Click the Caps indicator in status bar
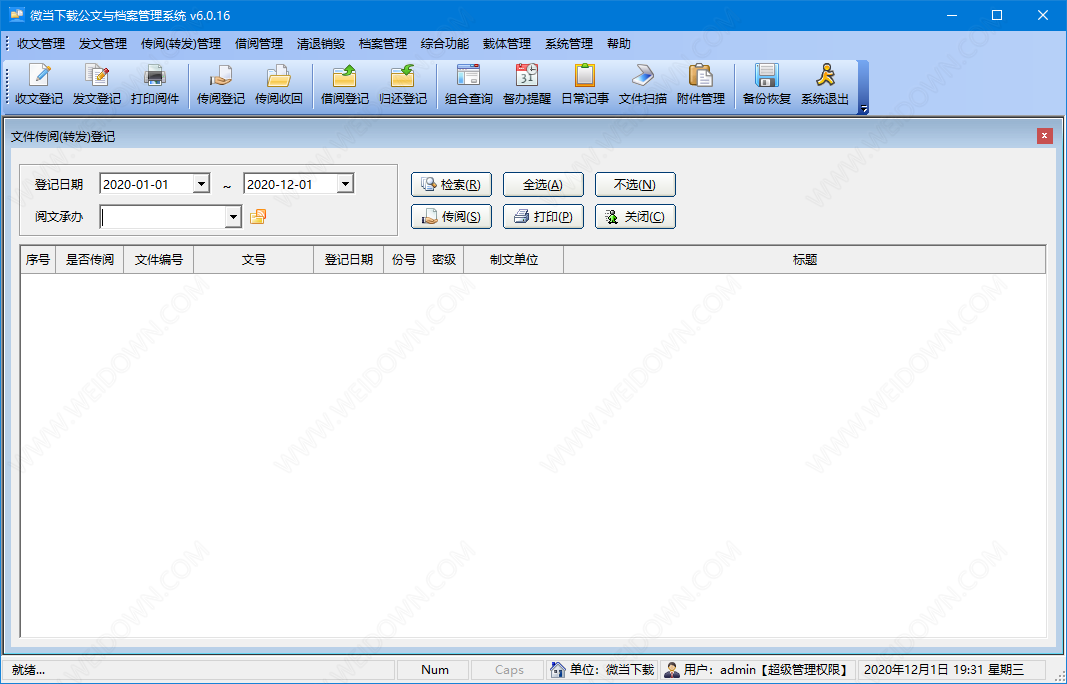The width and height of the screenshot is (1067, 684). tap(509, 670)
